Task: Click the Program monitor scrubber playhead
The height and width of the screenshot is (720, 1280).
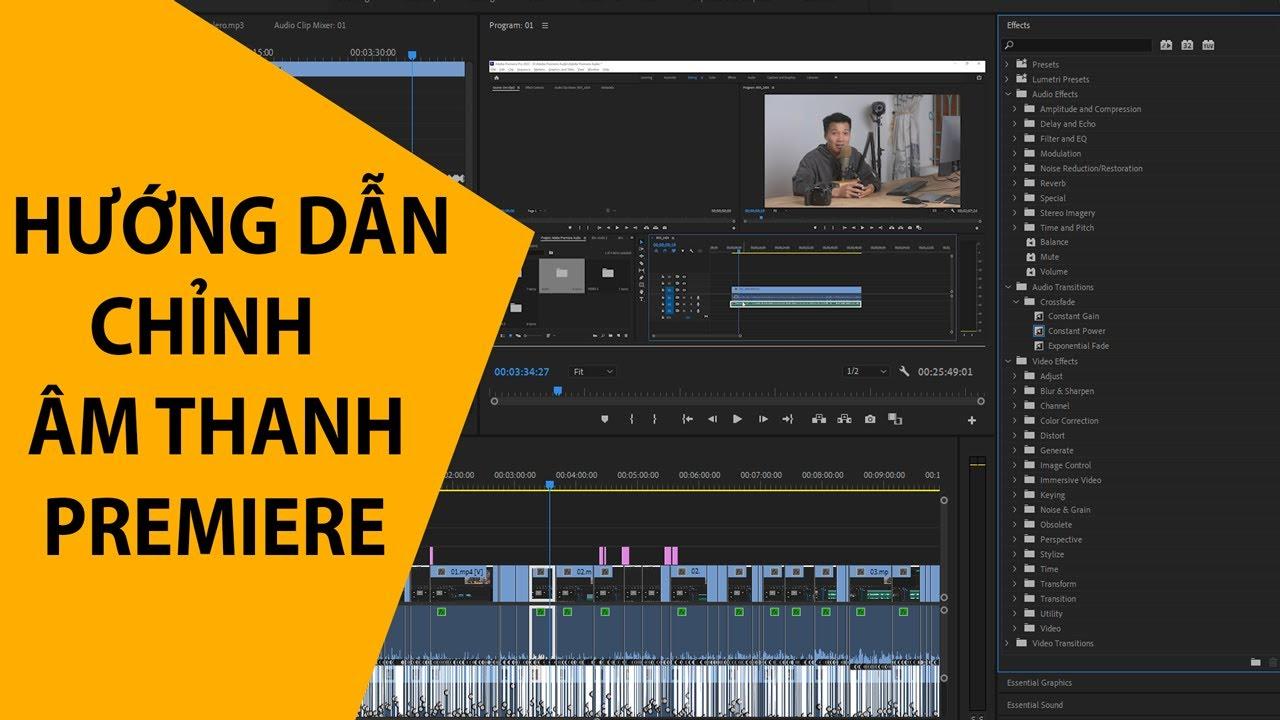Action: pos(558,392)
